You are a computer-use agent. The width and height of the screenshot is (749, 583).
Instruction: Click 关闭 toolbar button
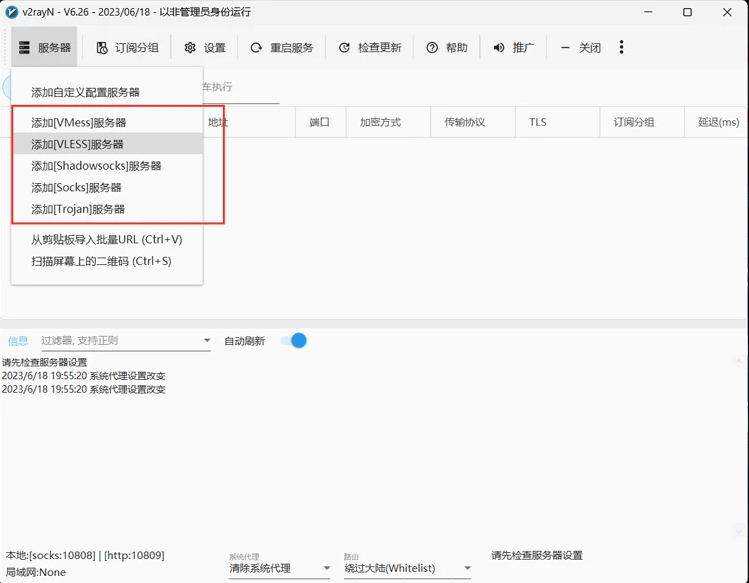coord(580,48)
